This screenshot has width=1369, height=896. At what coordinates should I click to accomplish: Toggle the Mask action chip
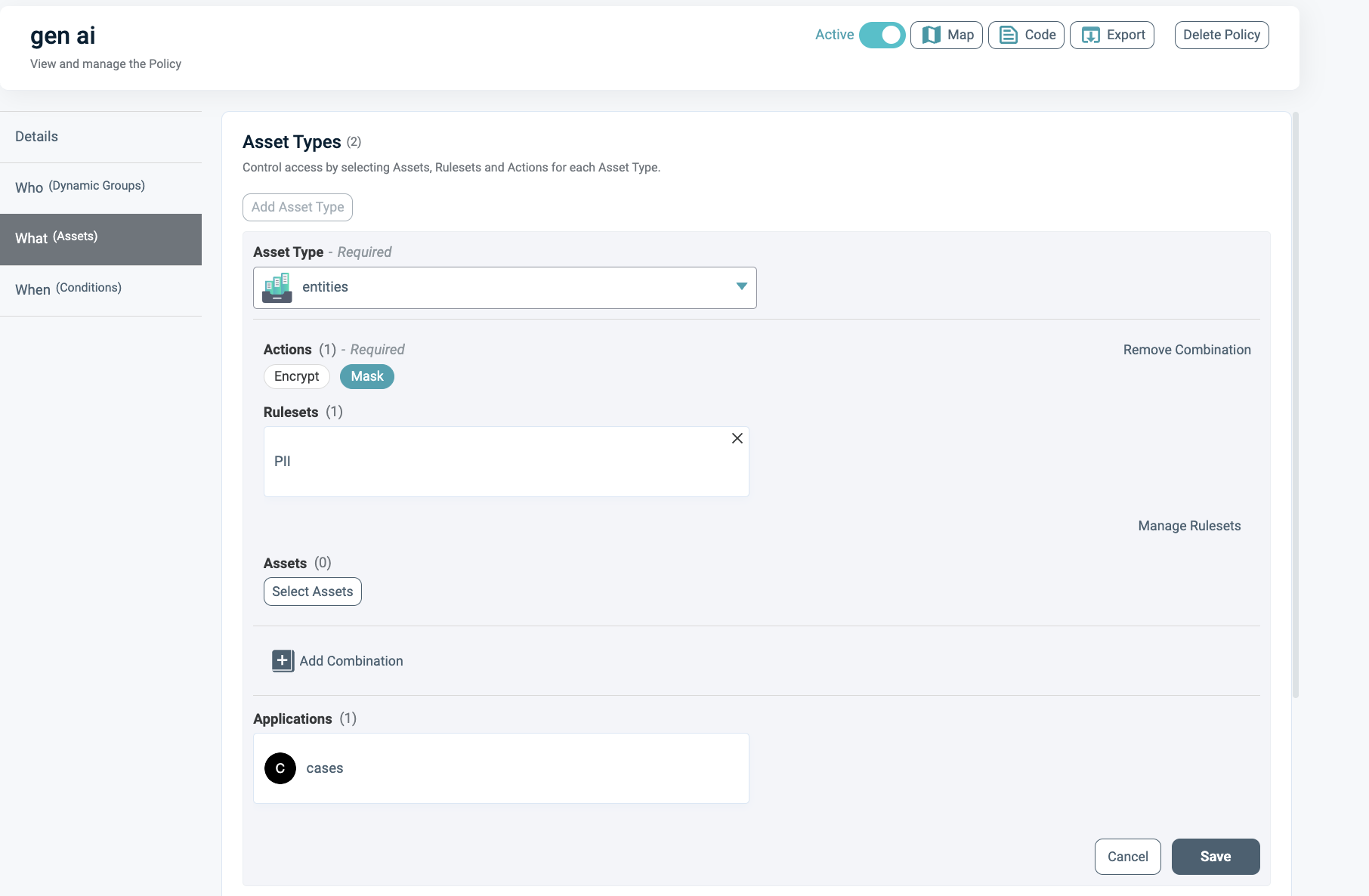coord(367,376)
